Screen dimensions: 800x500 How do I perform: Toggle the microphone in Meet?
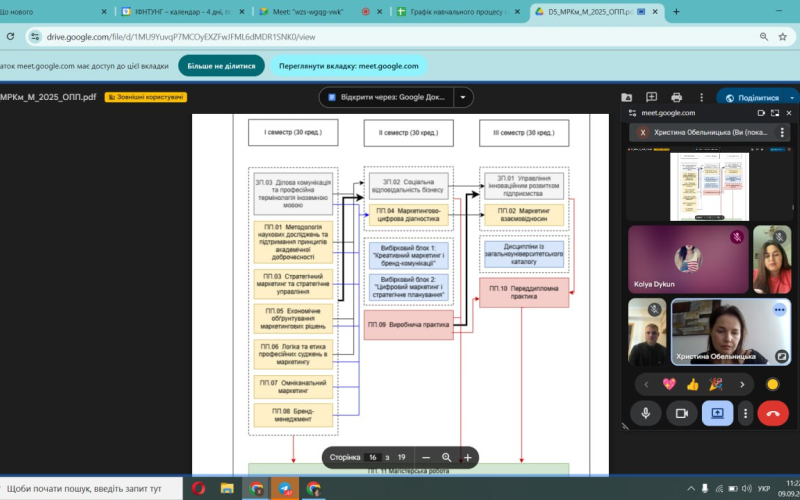click(x=645, y=412)
